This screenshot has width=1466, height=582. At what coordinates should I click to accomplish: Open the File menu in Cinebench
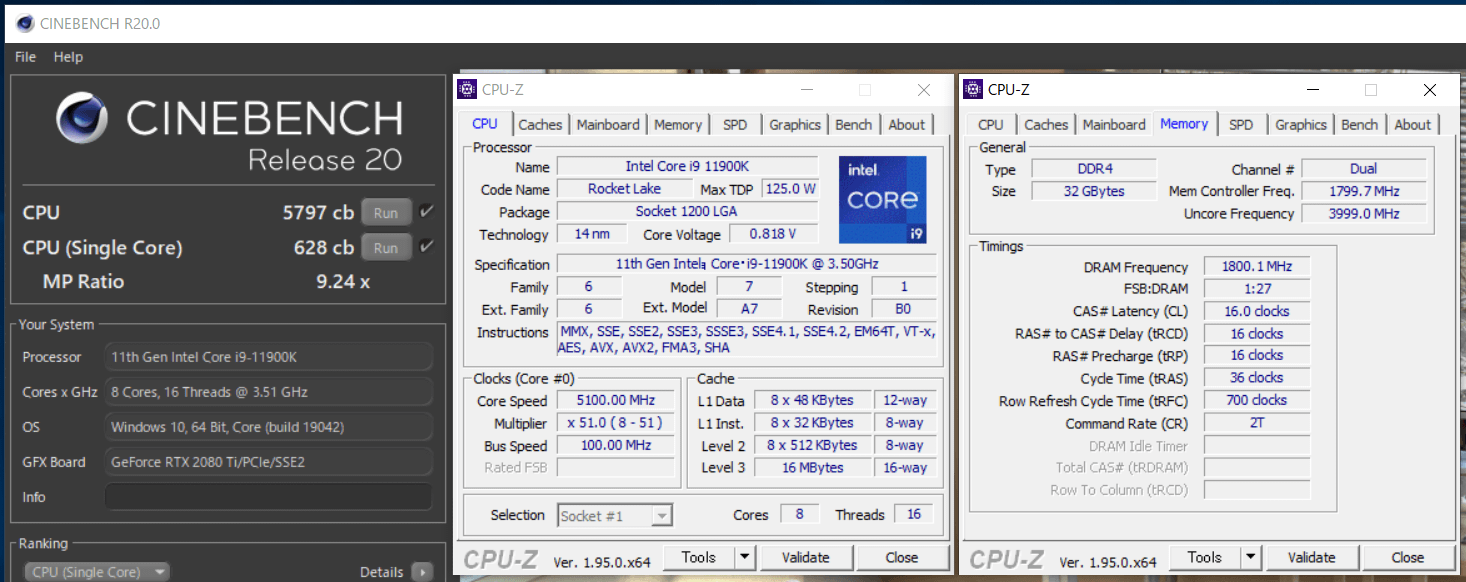(x=25, y=57)
